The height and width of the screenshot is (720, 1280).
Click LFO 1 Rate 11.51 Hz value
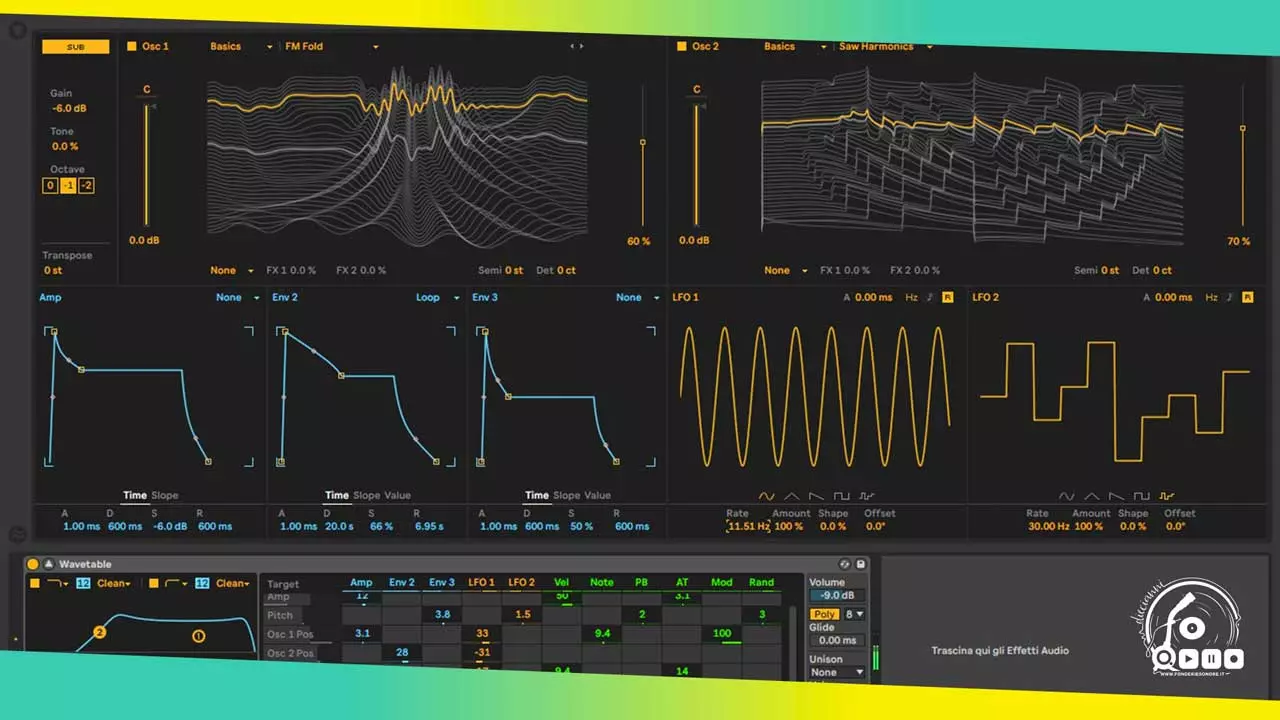[x=749, y=526]
